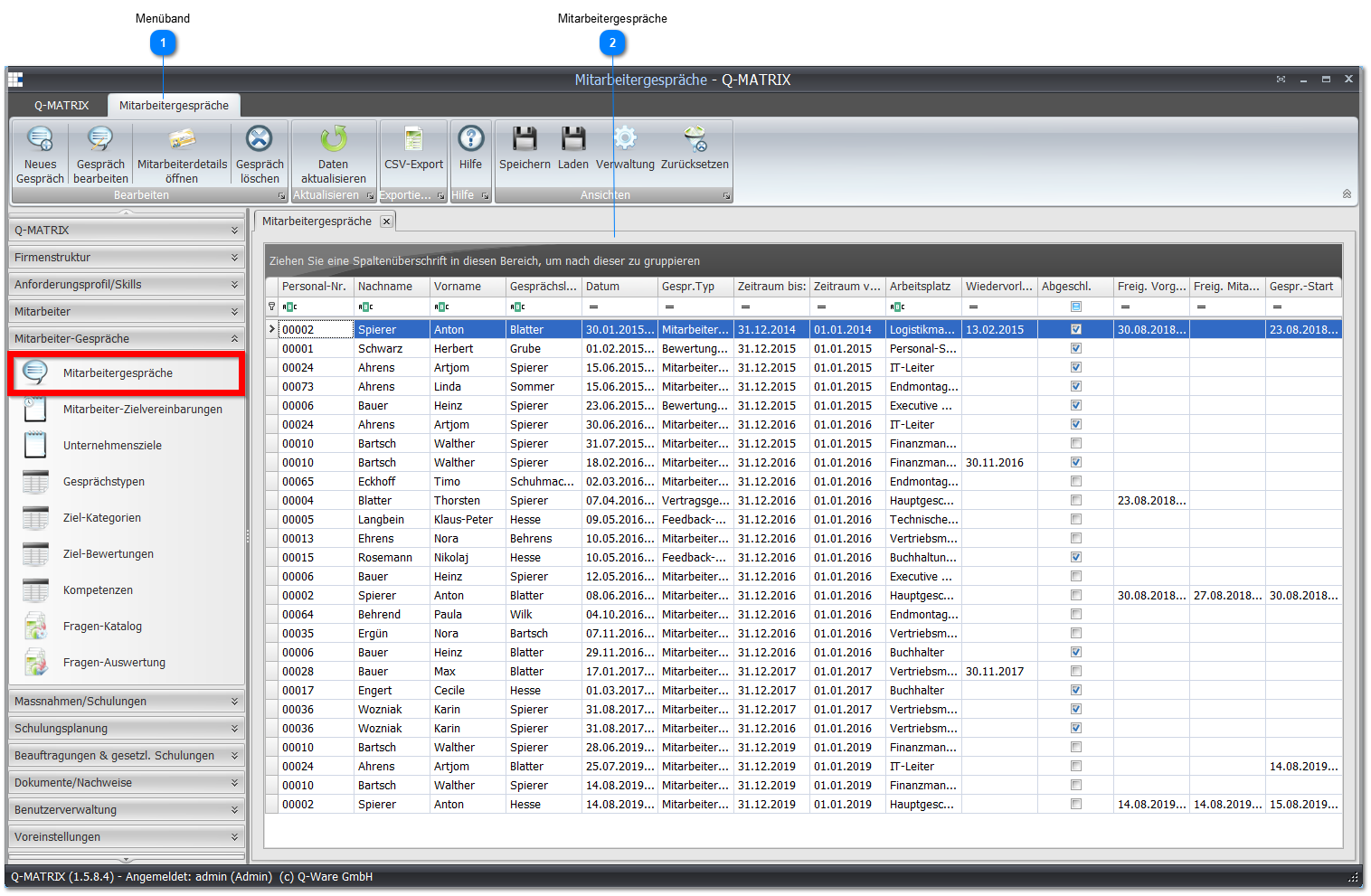Open Hilfe from the ribbon

click(470, 147)
